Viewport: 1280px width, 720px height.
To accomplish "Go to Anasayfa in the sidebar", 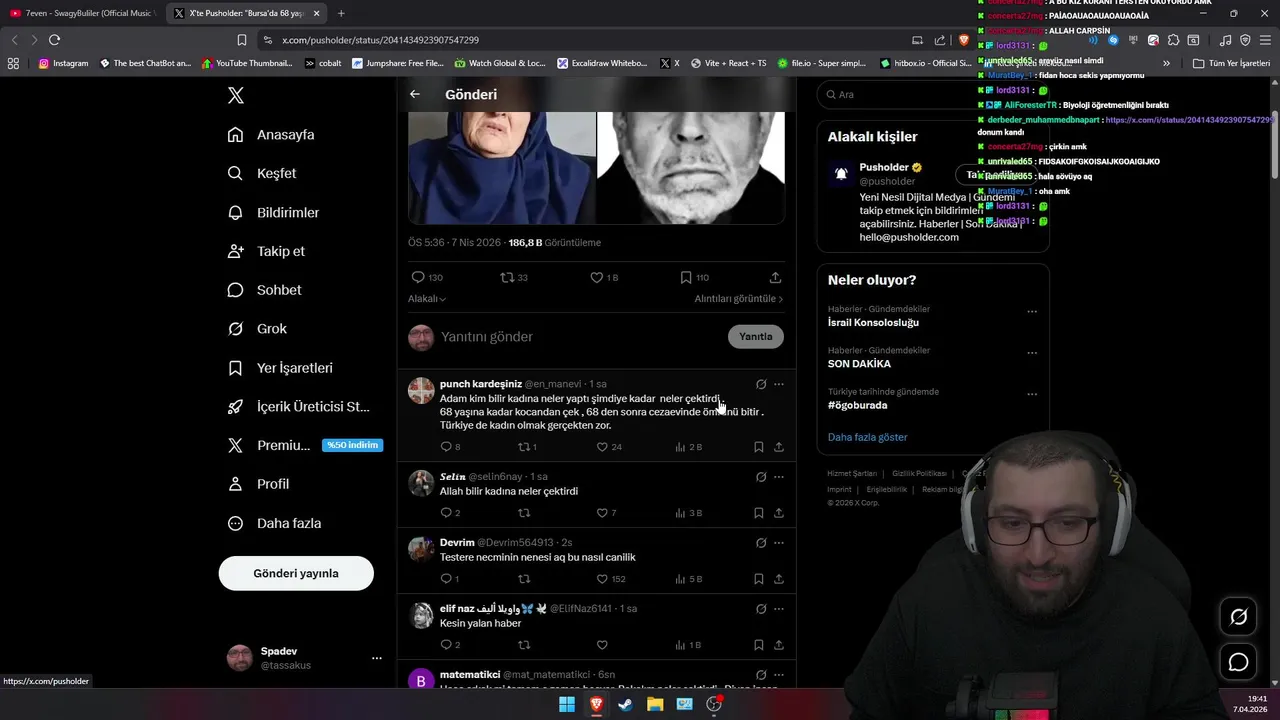I will click(x=271, y=135).
